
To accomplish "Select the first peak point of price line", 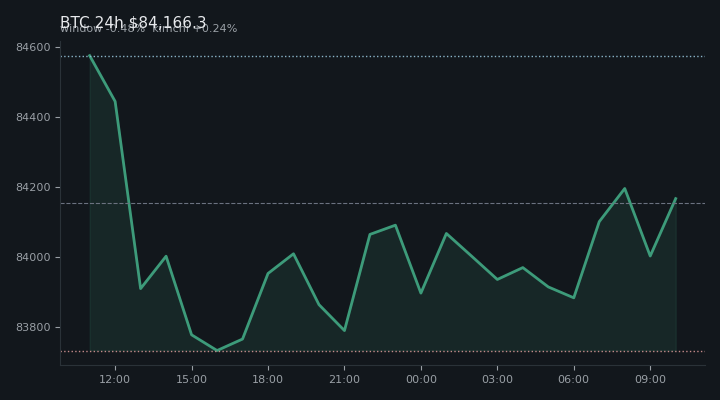I will (90, 55).
